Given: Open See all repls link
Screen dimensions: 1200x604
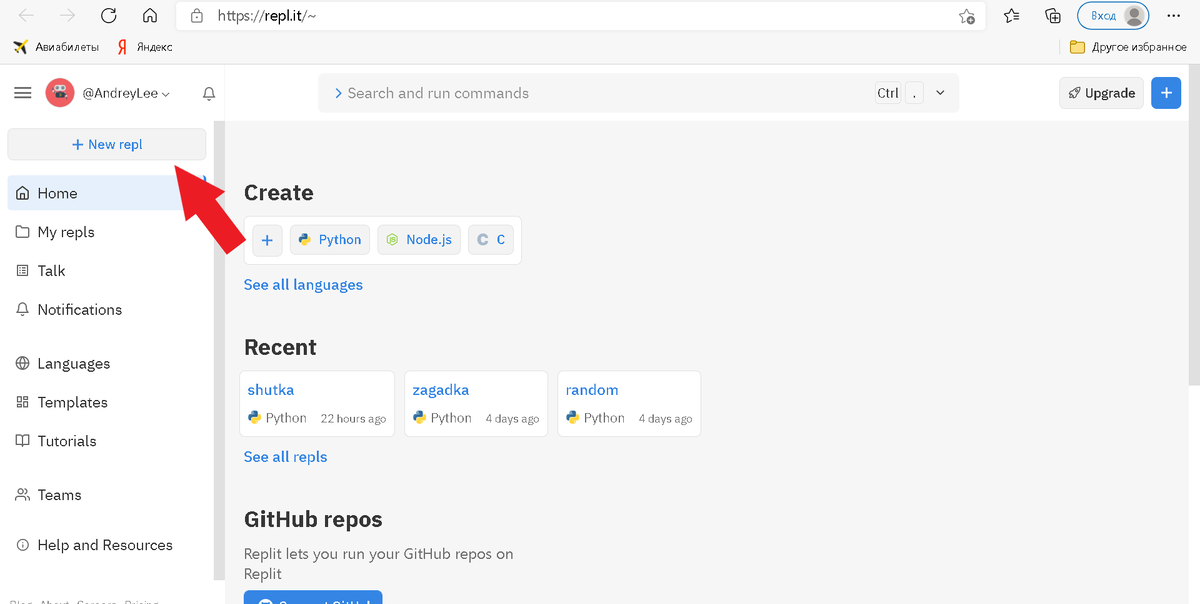Looking at the screenshot, I should (x=285, y=457).
